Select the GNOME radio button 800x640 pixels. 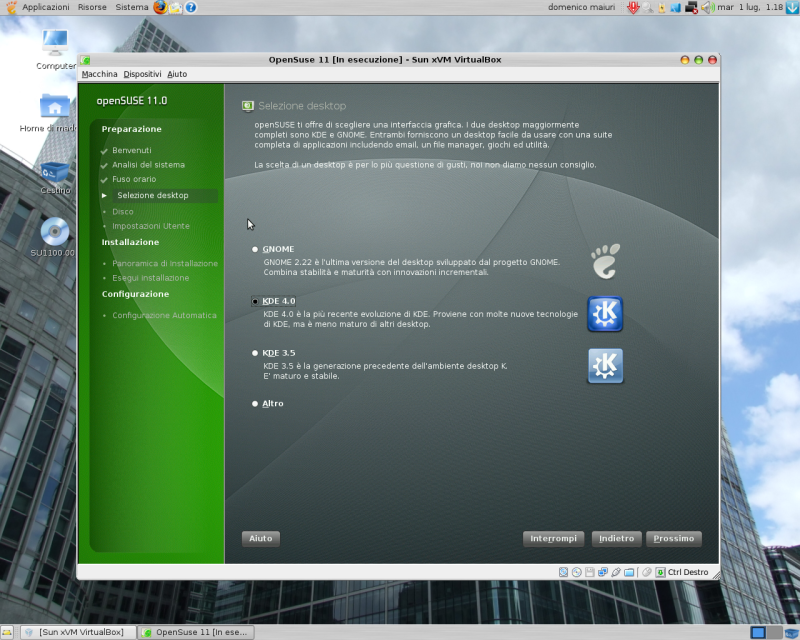point(254,249)
